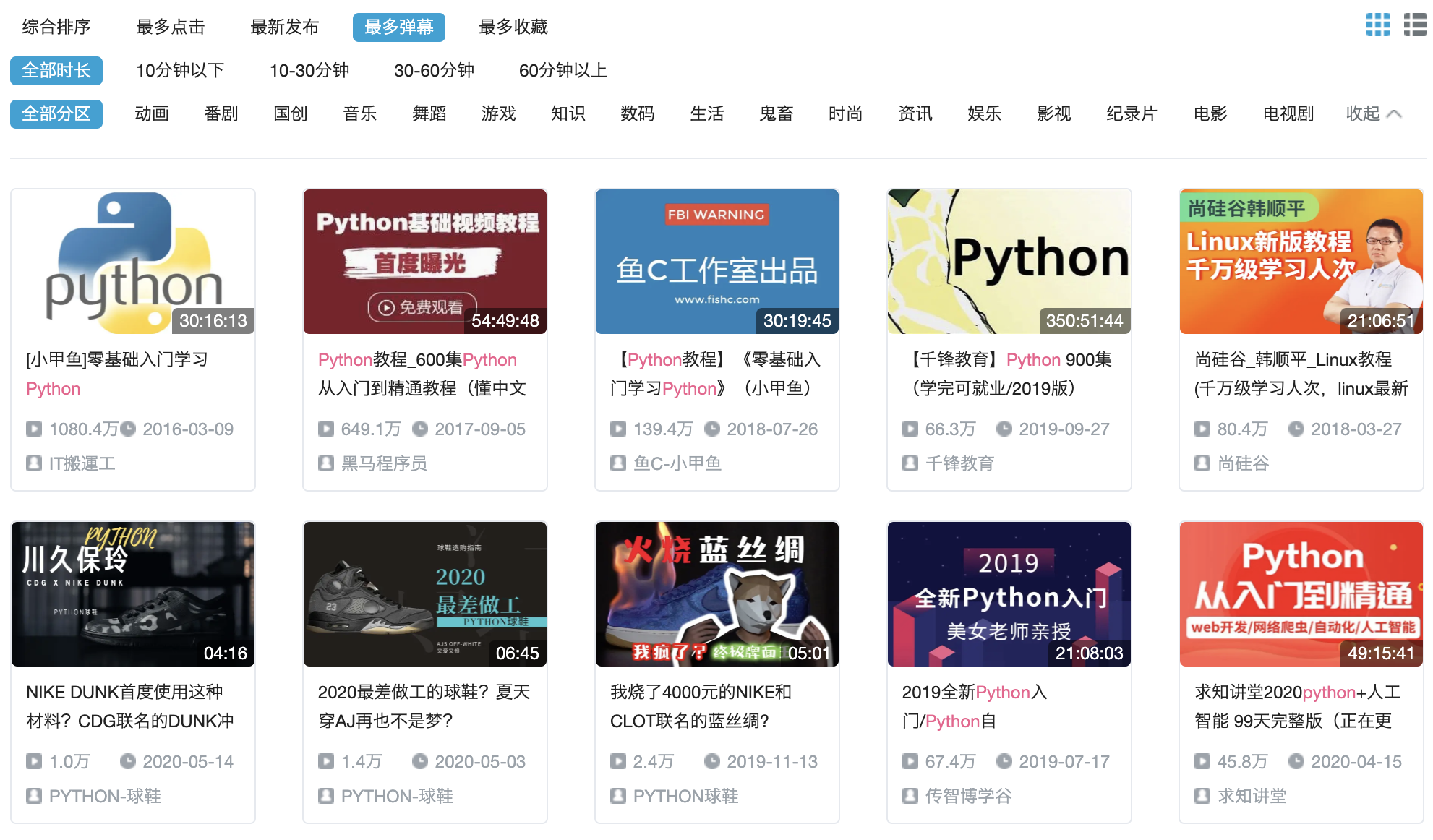Open title 2020最差做工的球鞋
1433x840 pixels.
(424, 706)
